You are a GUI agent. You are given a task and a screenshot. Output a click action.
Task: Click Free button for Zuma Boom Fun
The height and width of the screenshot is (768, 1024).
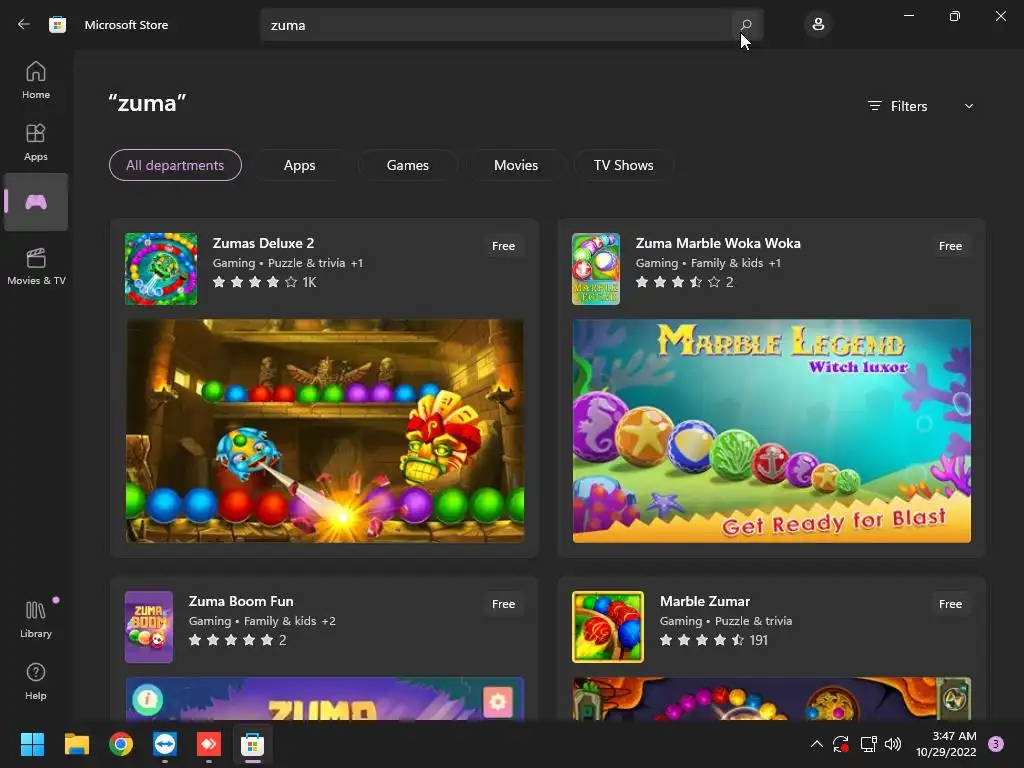pyautogui.click(x=504, y=604)
